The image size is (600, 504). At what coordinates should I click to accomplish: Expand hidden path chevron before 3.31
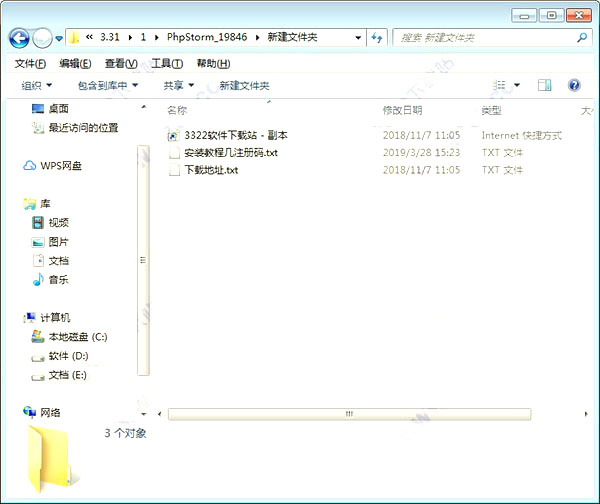[x=89, y=37]
